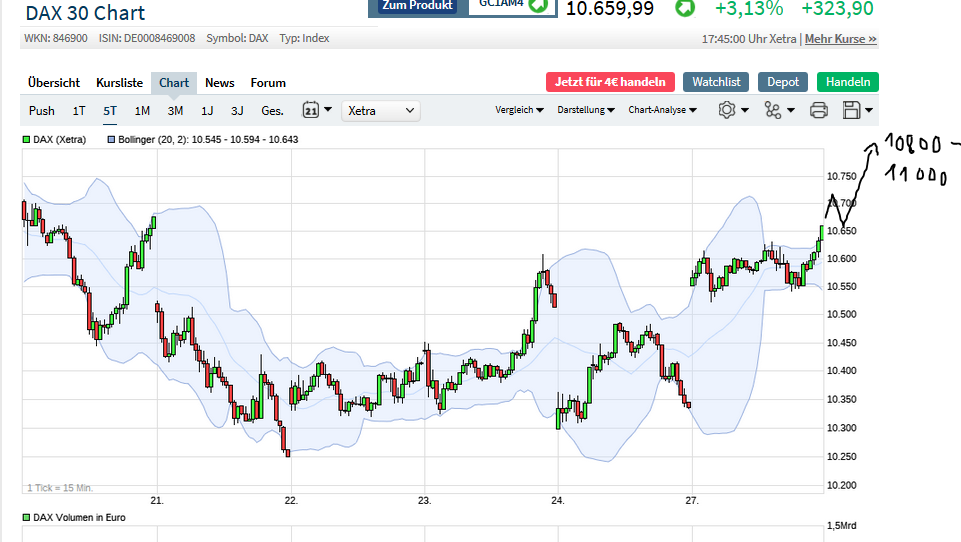Add to Watchlist button
The height and width of the screenshot is (542, 961).
pyautogui.click(x=716, y=82)
